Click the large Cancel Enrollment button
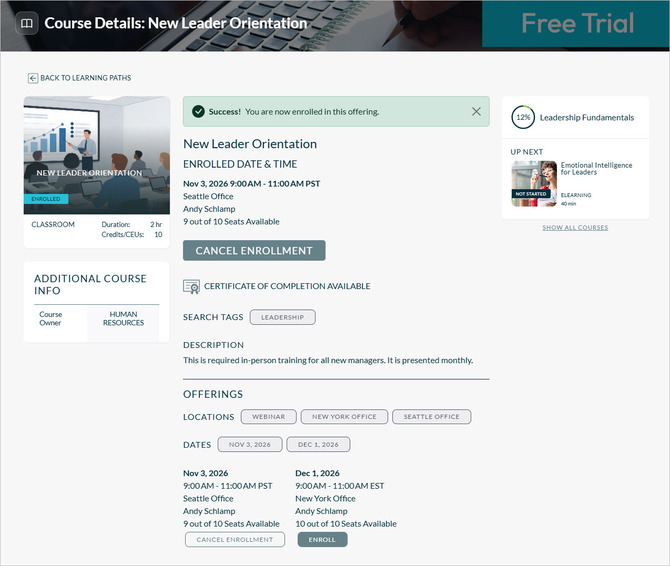 (254, 250)
